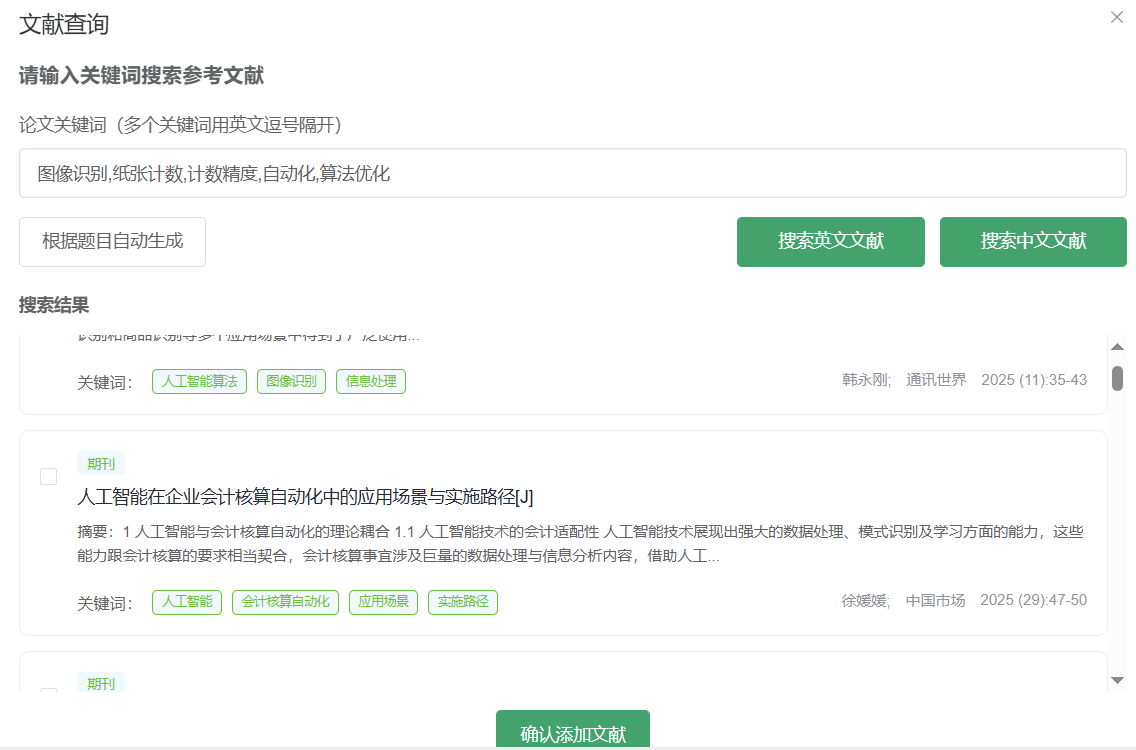The image size is (1136, 750).
Task: Open the 人工智能在企业会计核算自动化中的应用场景与实施路径 article title
Action: [305, 496]
